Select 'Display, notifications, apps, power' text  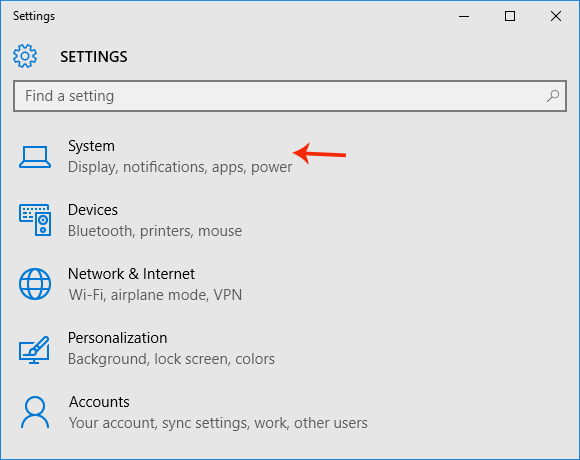coord(180,167)
